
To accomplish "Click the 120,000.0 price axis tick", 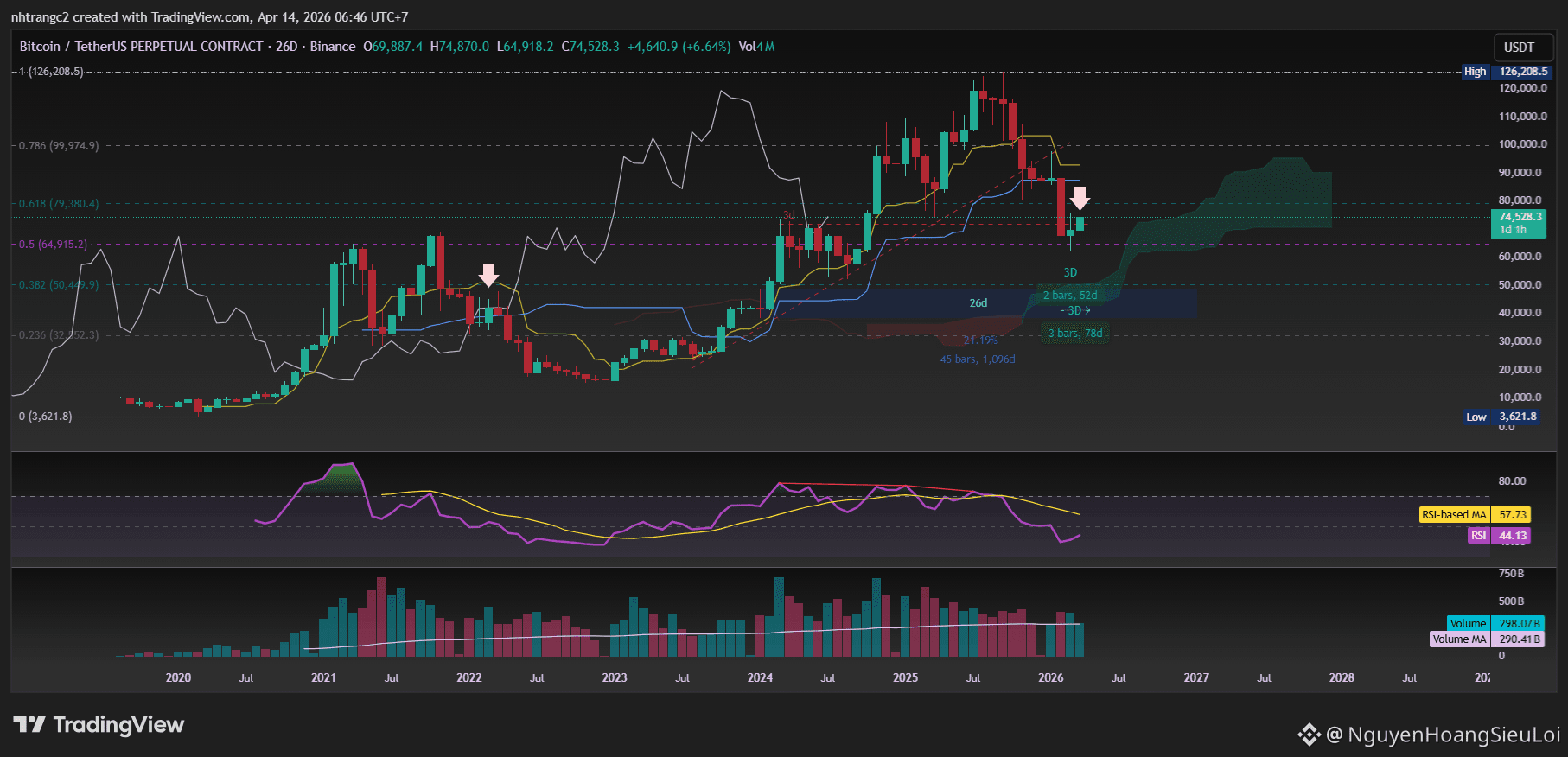I will click(x=1523, y=88).
